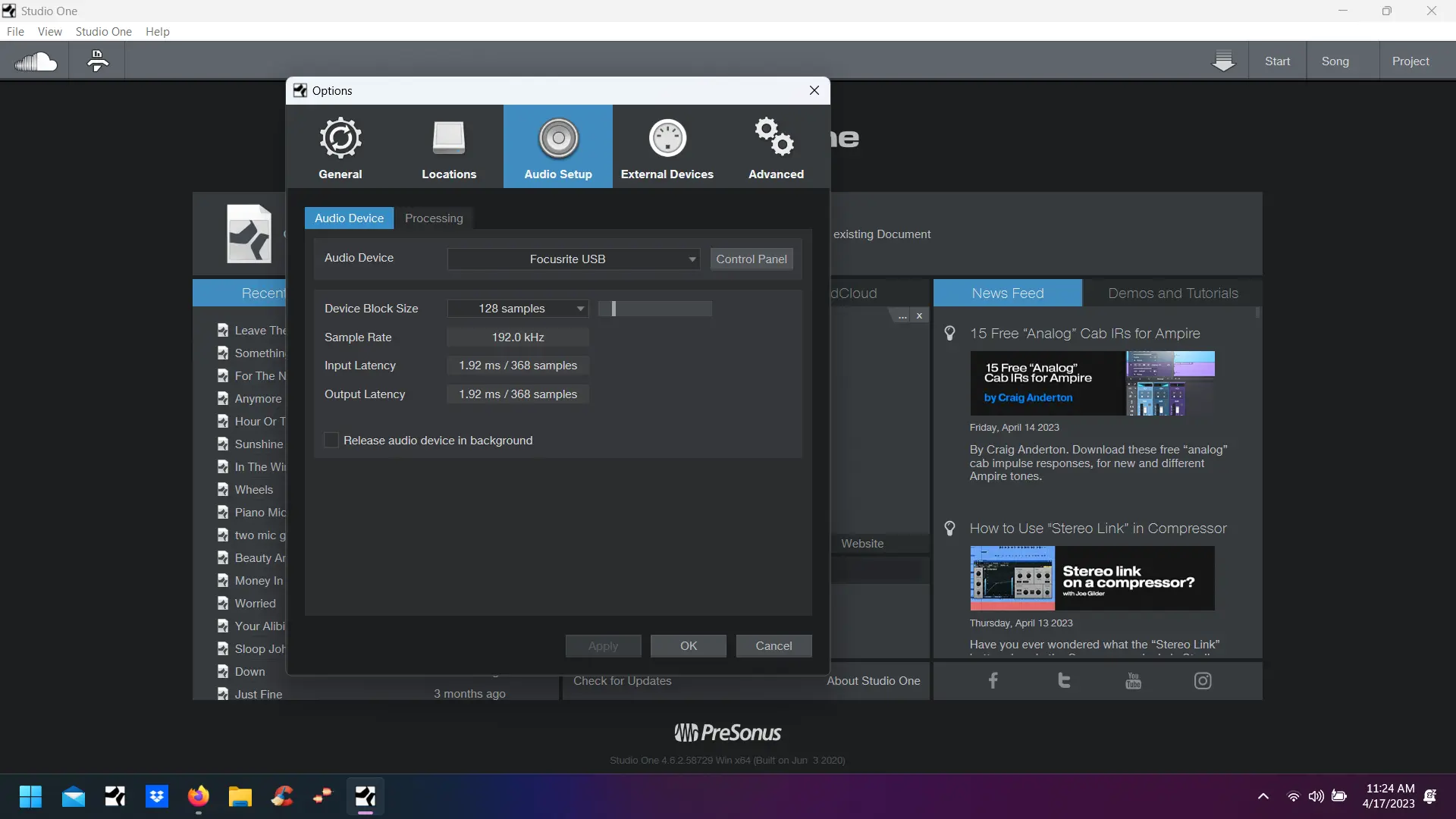Switch to the Processing tab
Viewport: 1456px width, 819px height.
pyautogui.click(x=434, y=218)
